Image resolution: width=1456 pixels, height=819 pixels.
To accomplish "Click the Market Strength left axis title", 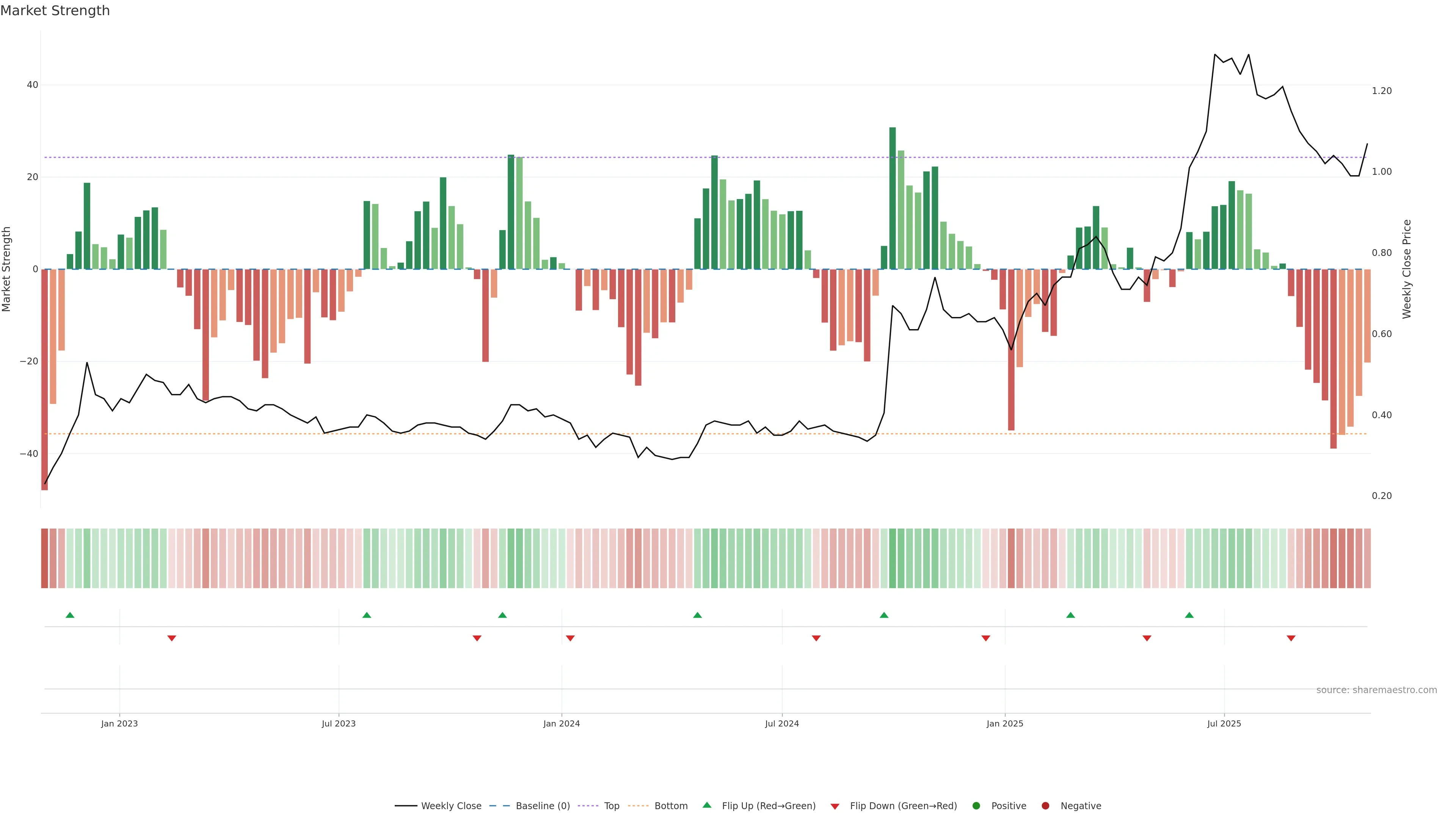I will [7, 269].
